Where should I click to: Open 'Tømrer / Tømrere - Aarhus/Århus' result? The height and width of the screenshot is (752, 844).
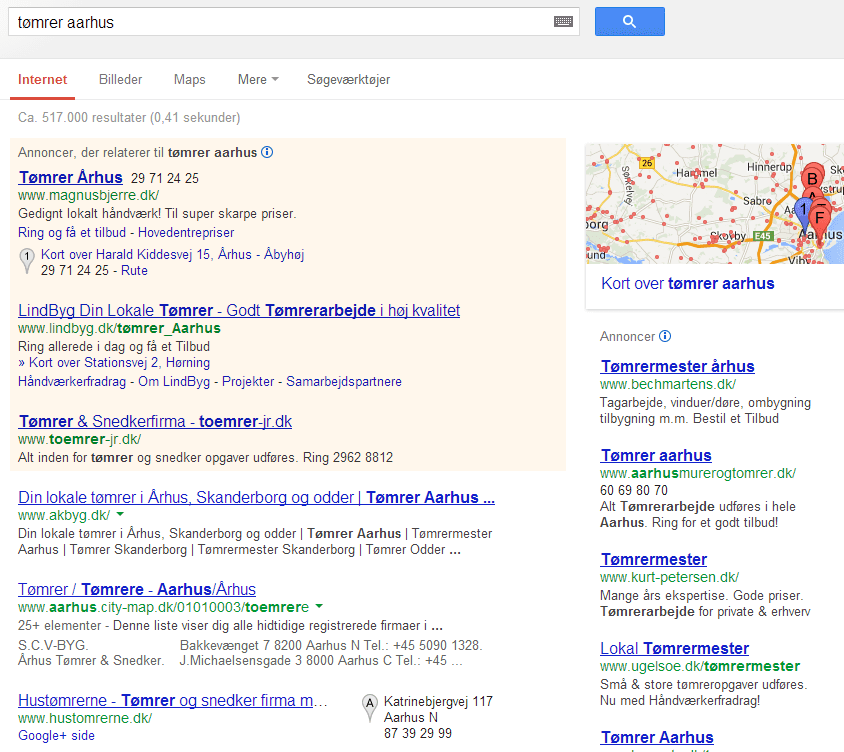(x=137, y=589)
